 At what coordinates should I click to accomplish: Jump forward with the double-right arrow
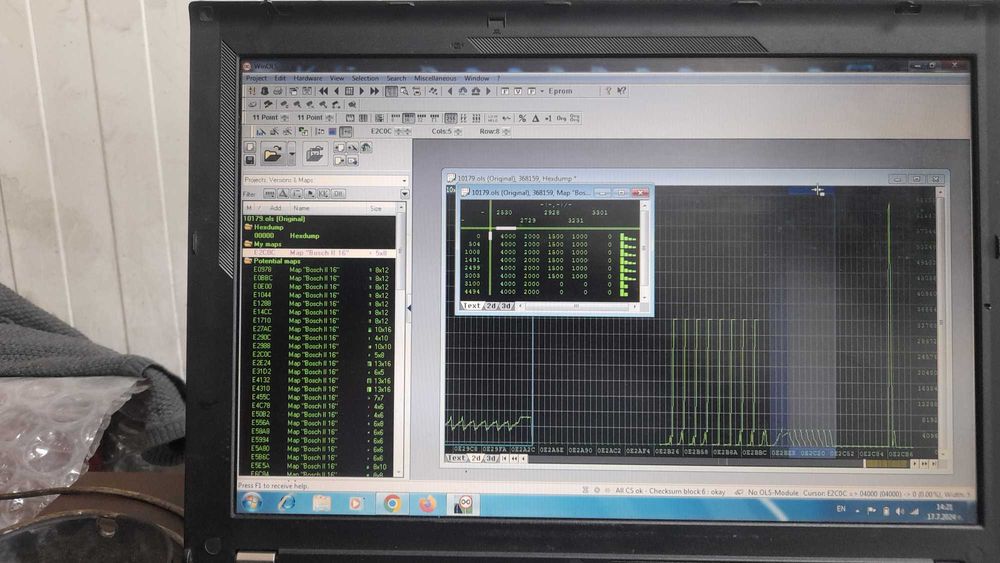coord(374,91)
